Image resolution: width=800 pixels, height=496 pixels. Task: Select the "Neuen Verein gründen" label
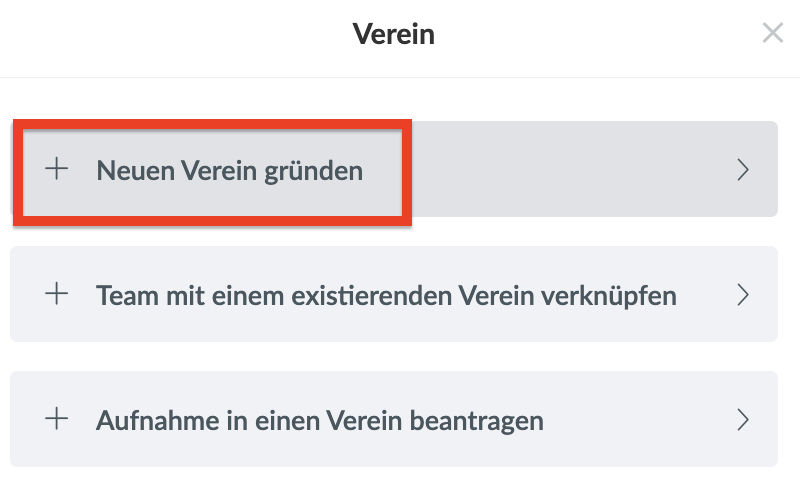pyautogui.click(x=229, y=171)
